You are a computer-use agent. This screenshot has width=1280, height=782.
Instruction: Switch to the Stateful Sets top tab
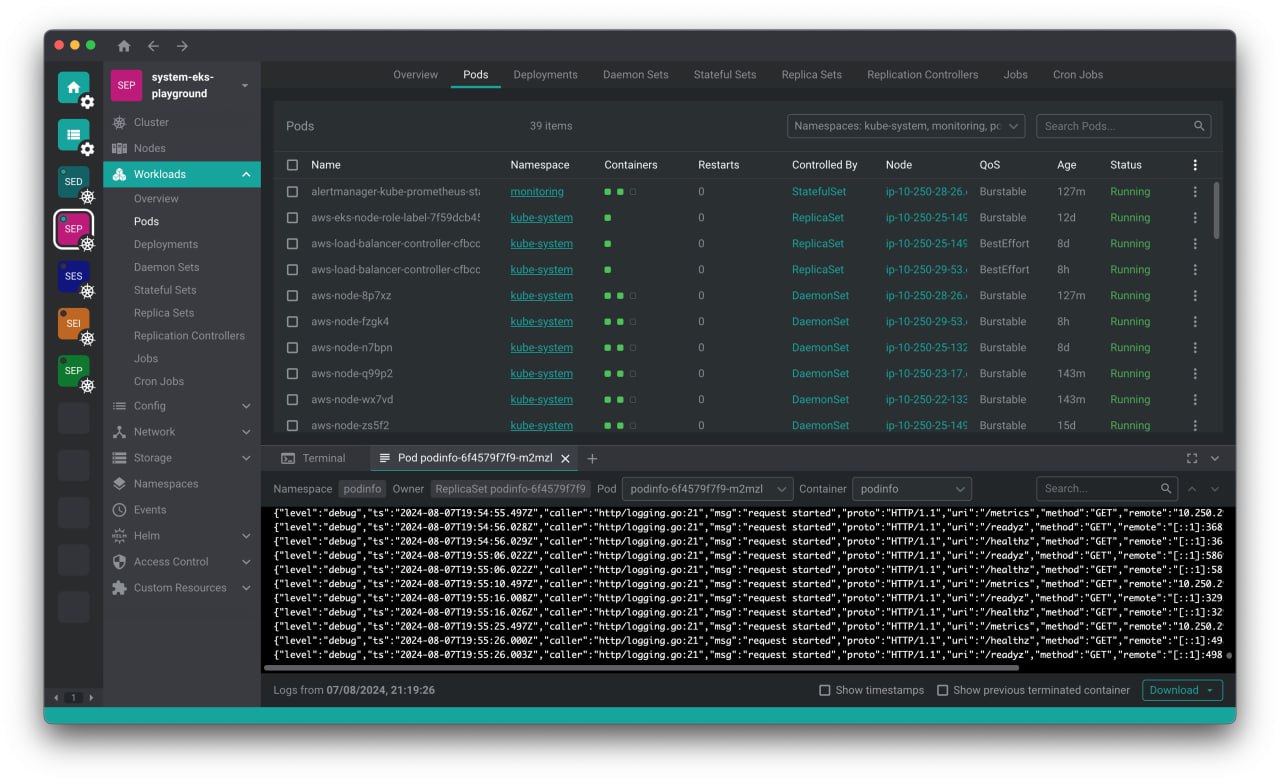[725, 75]
